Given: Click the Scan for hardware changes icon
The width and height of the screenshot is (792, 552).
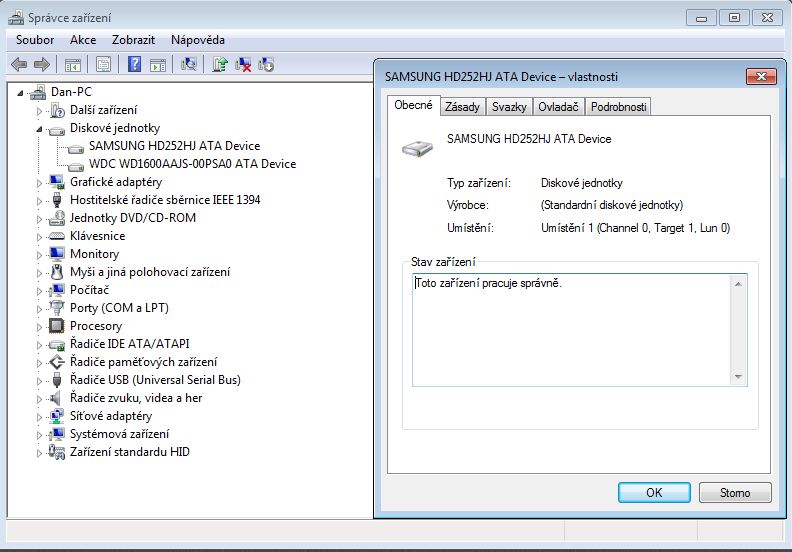Looking at the screenshot, I should click(187, 64).
